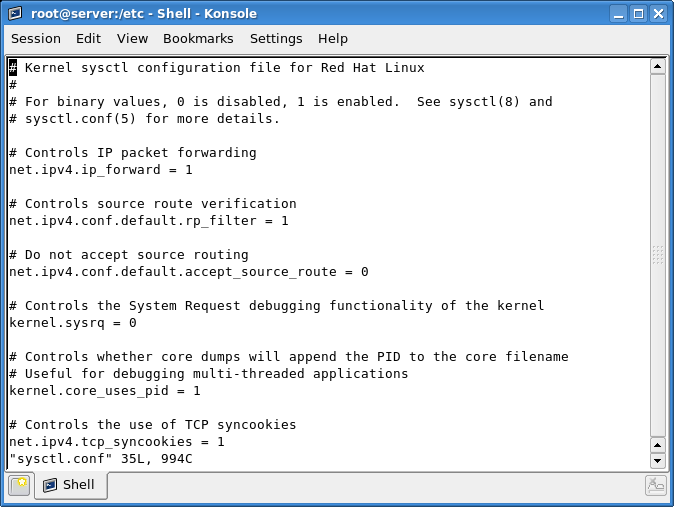Click the kernel.sysrq = 0 line
The width and height of the screenshot is (674, 507).
(x=73, y=323)
